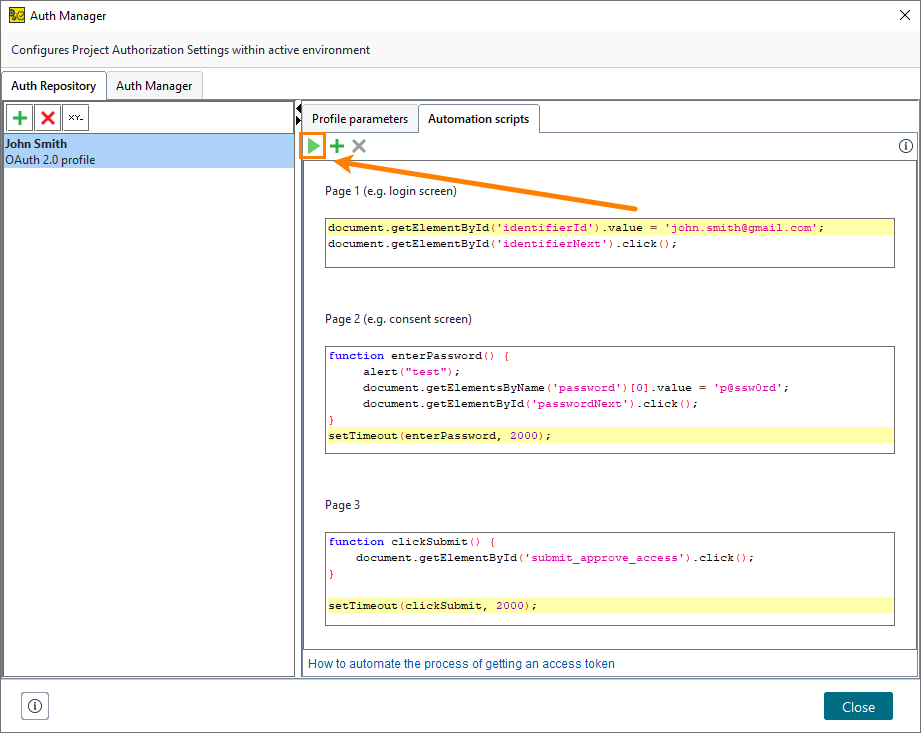Add a new automation script page
Screen dimensions: 921x733
coord(336,146)
